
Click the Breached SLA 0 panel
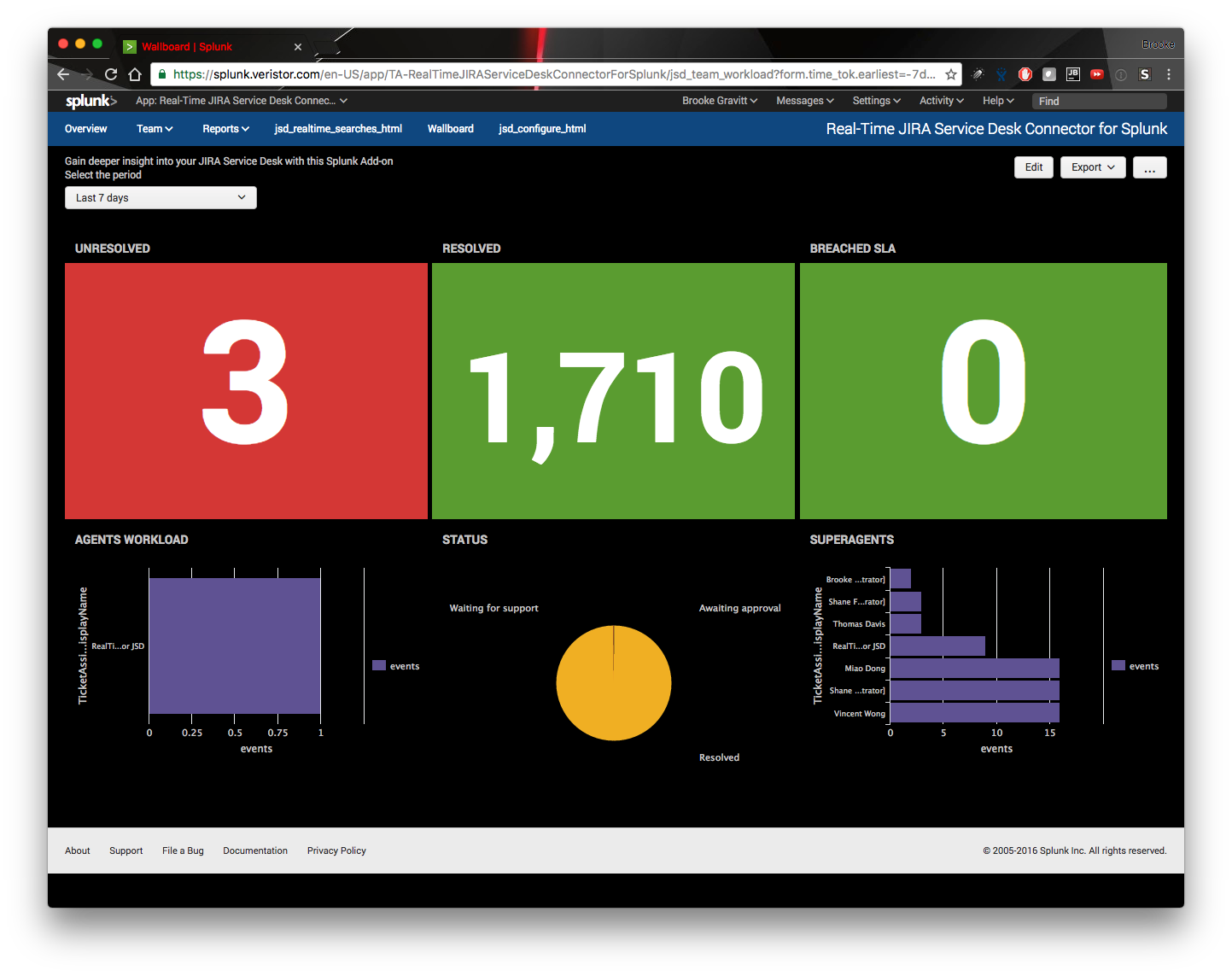[984, 391]
